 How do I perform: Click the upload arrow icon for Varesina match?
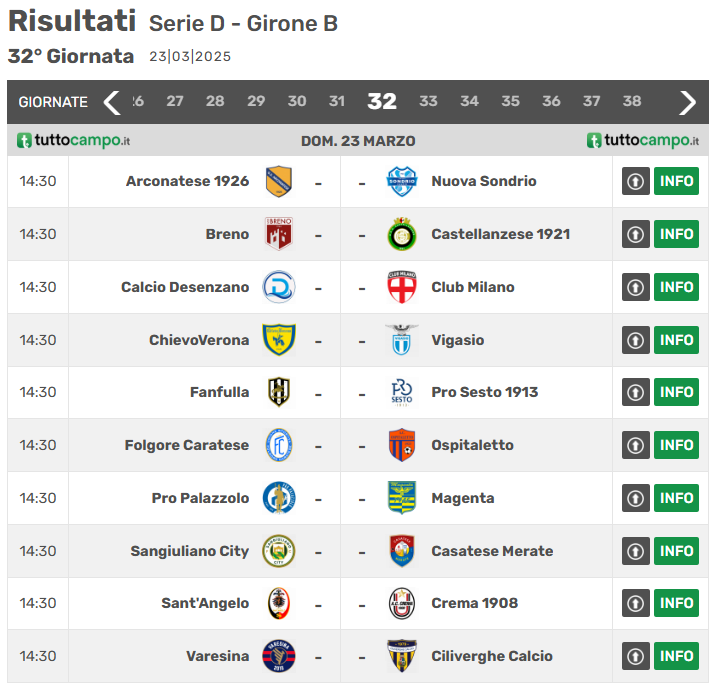click(636, 656)
